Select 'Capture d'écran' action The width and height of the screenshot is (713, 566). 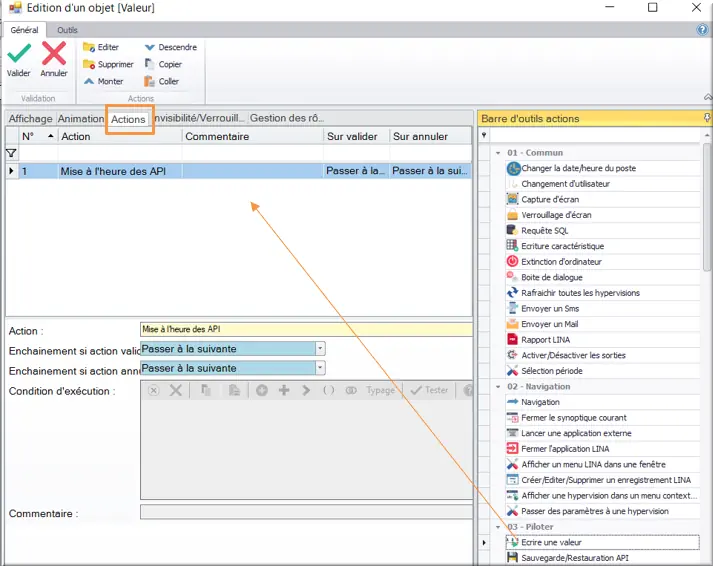click(603, 199)
